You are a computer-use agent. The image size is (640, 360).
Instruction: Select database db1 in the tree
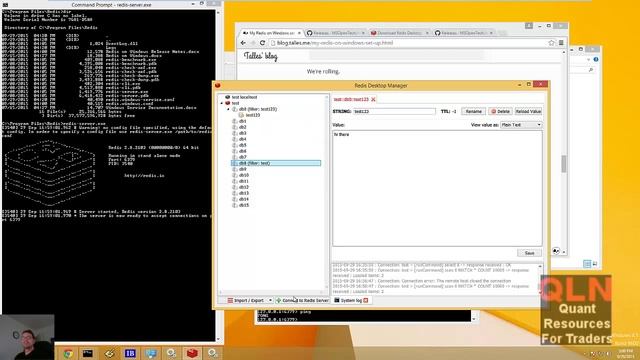point(242,121)
